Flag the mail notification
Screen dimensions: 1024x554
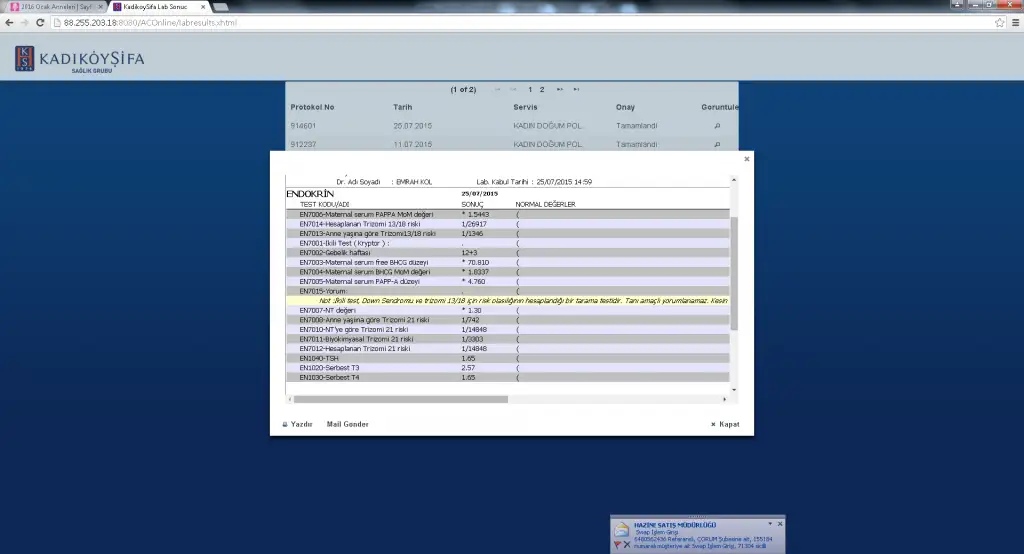(x=617, y=545)
